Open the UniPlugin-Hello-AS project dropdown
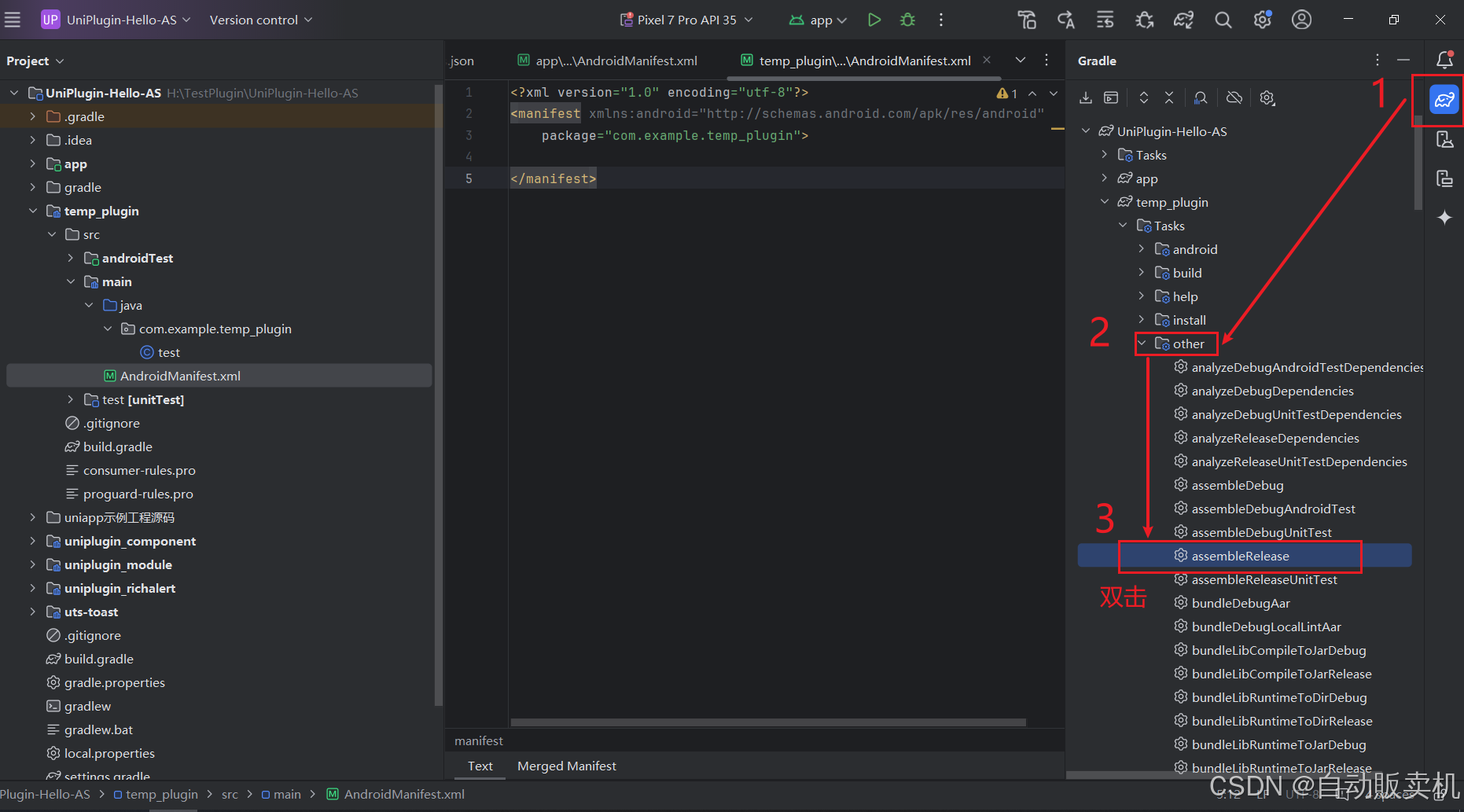The height and width of the screenshot is (812, 1464). tap(116, 20)
